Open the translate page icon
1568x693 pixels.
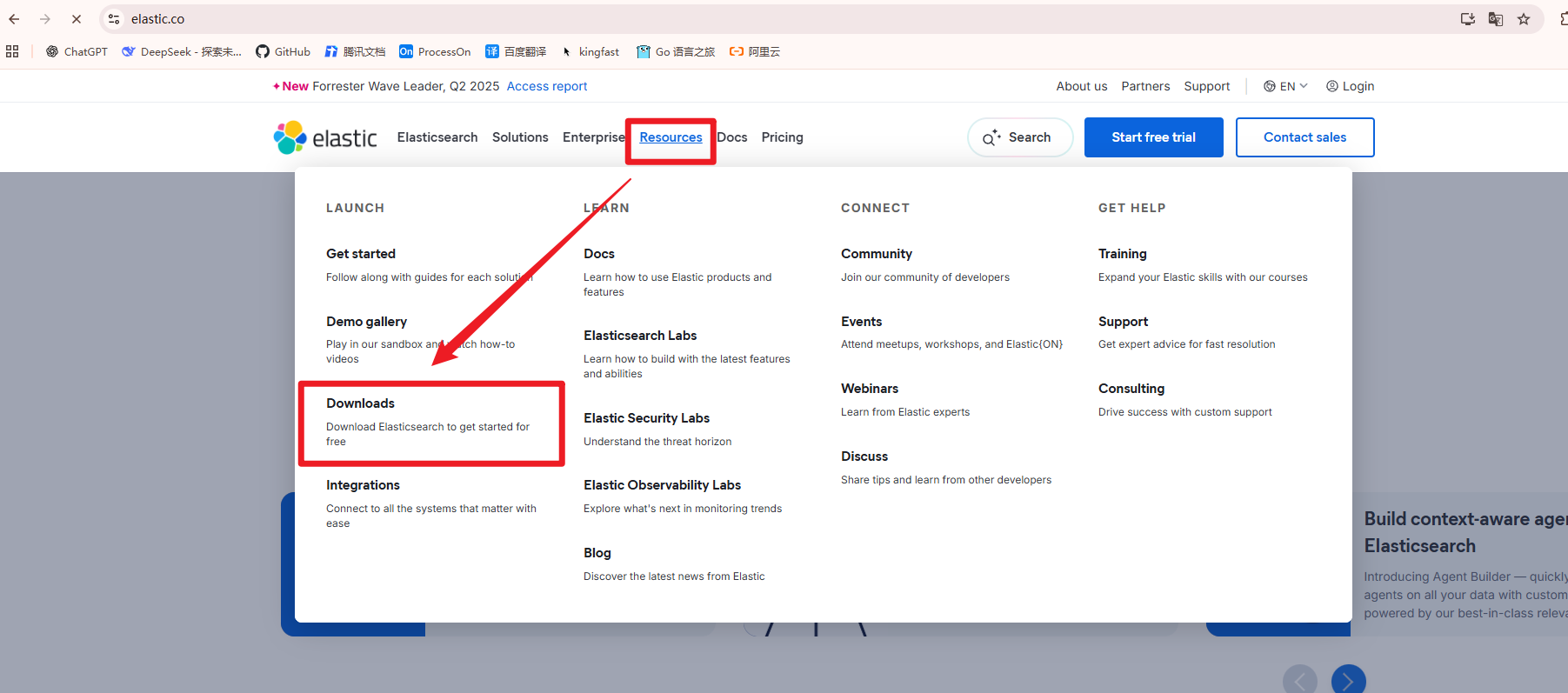tap(1496, 19)
